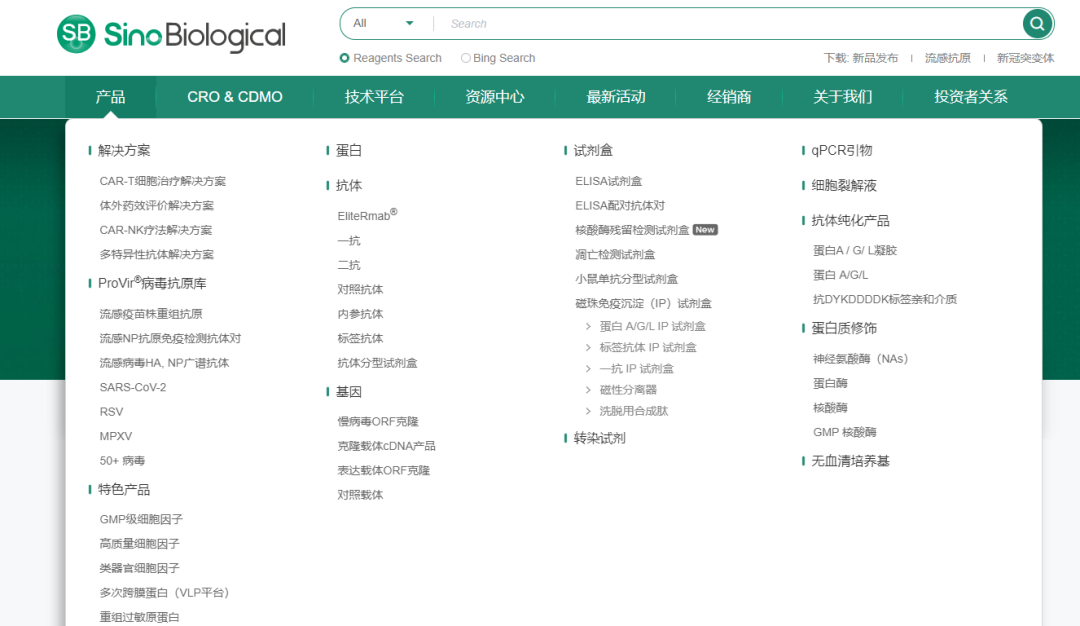Go to CAR-T细胞治疗解决方案
Viewport: 1080px width, 626px height.
[163, 181]
